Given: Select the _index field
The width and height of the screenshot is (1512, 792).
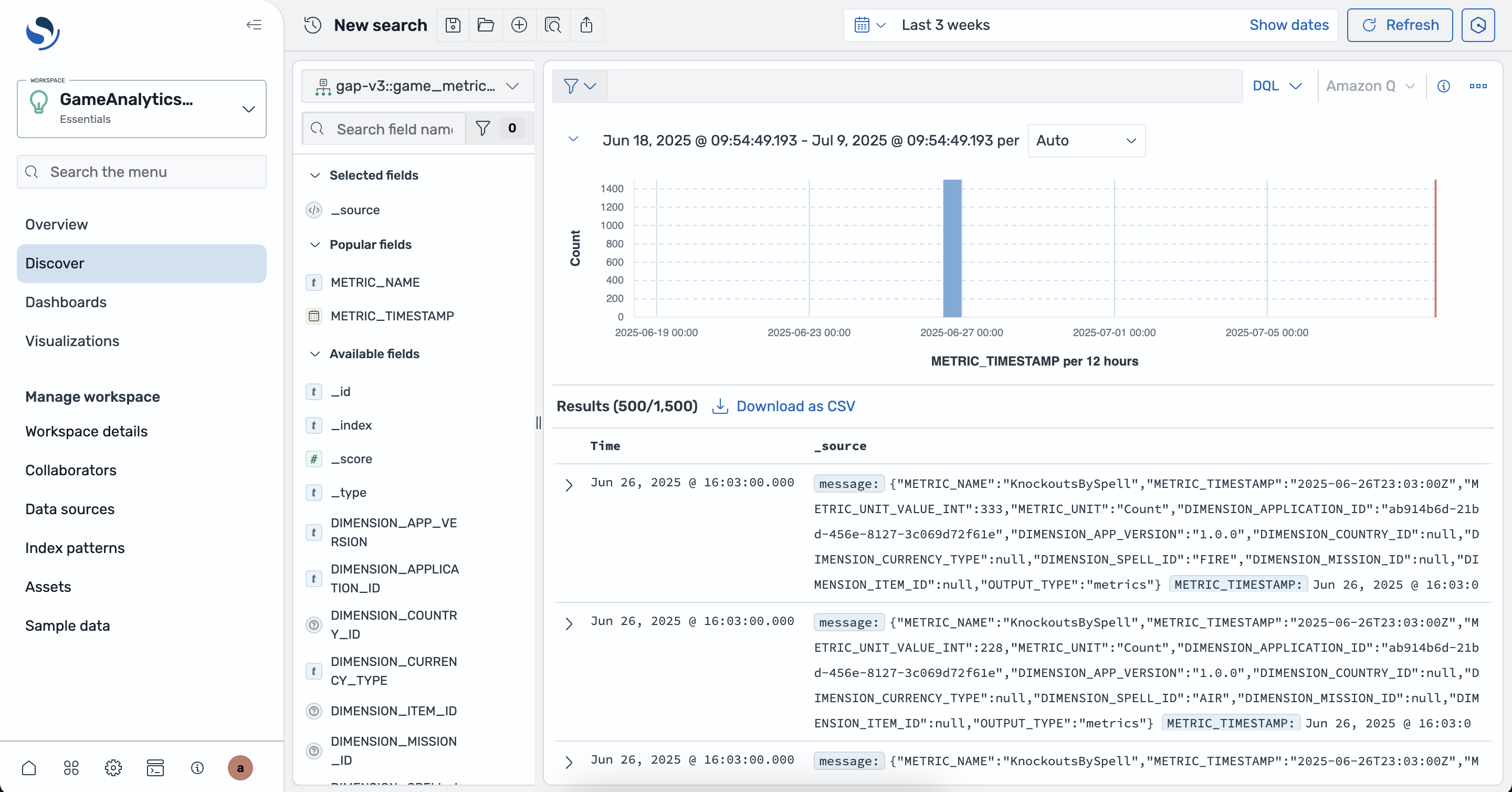Looking at the screenshot, I should click(x=351, y=425).
